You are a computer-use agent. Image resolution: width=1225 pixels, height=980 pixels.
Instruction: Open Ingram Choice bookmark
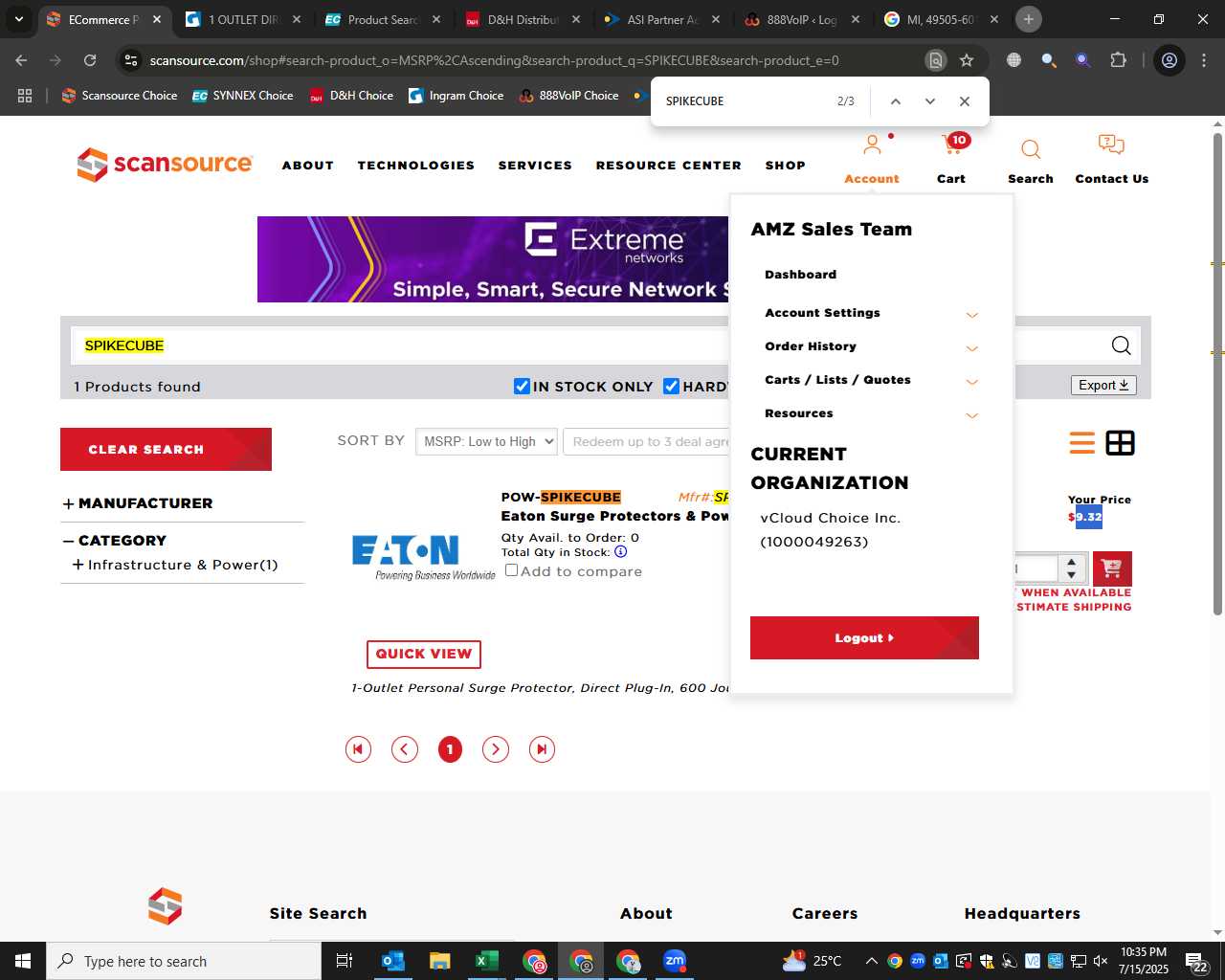(456, 96)
